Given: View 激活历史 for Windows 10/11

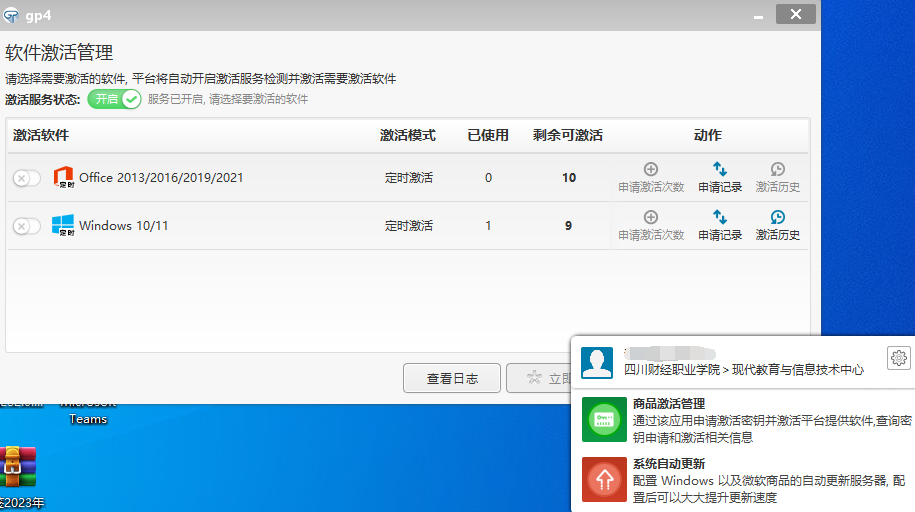Looking at the screenshot, I should pos(777,226).
